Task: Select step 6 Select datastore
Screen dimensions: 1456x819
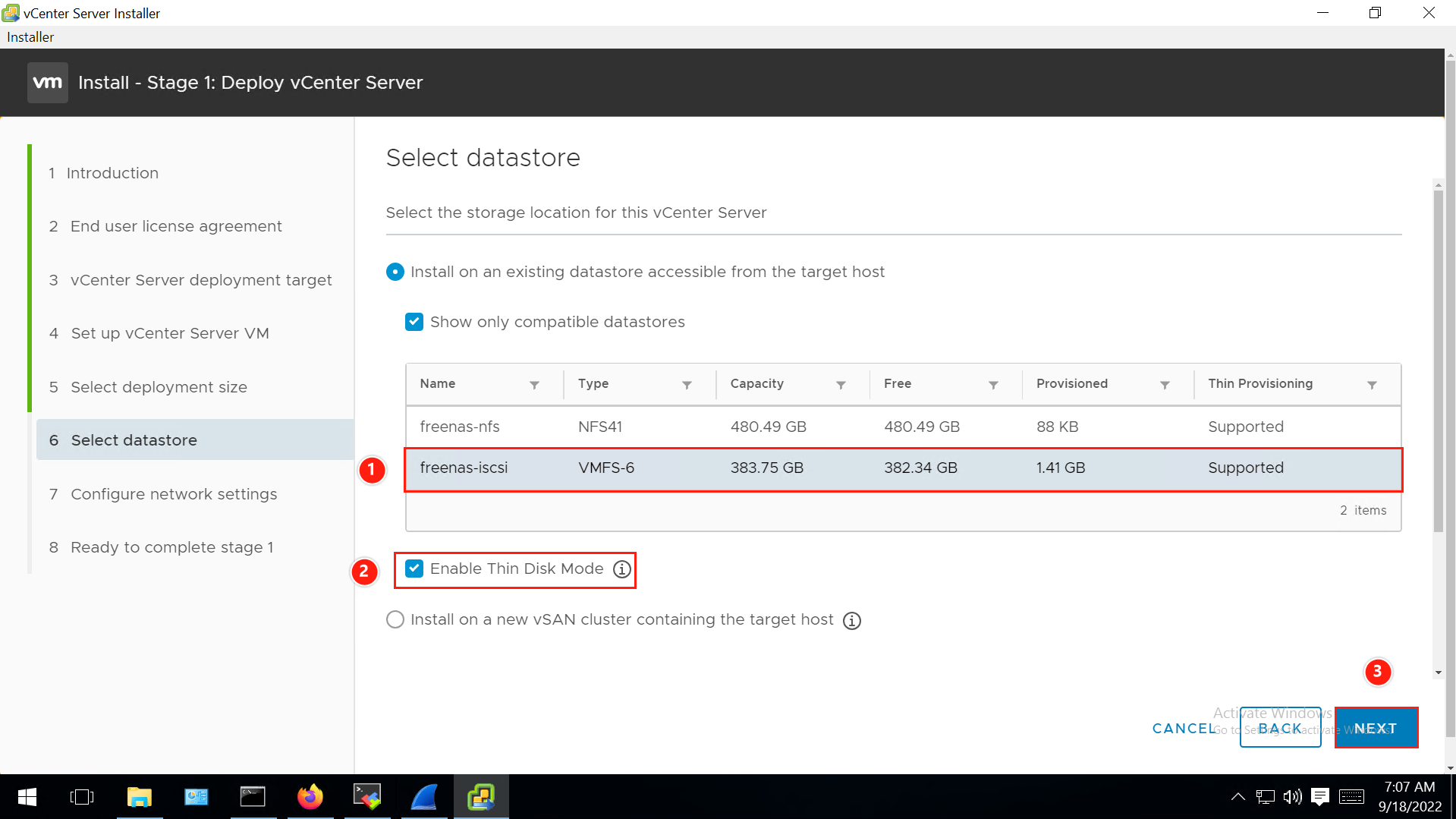Action: pyautogui.click(x=195, y=440)
